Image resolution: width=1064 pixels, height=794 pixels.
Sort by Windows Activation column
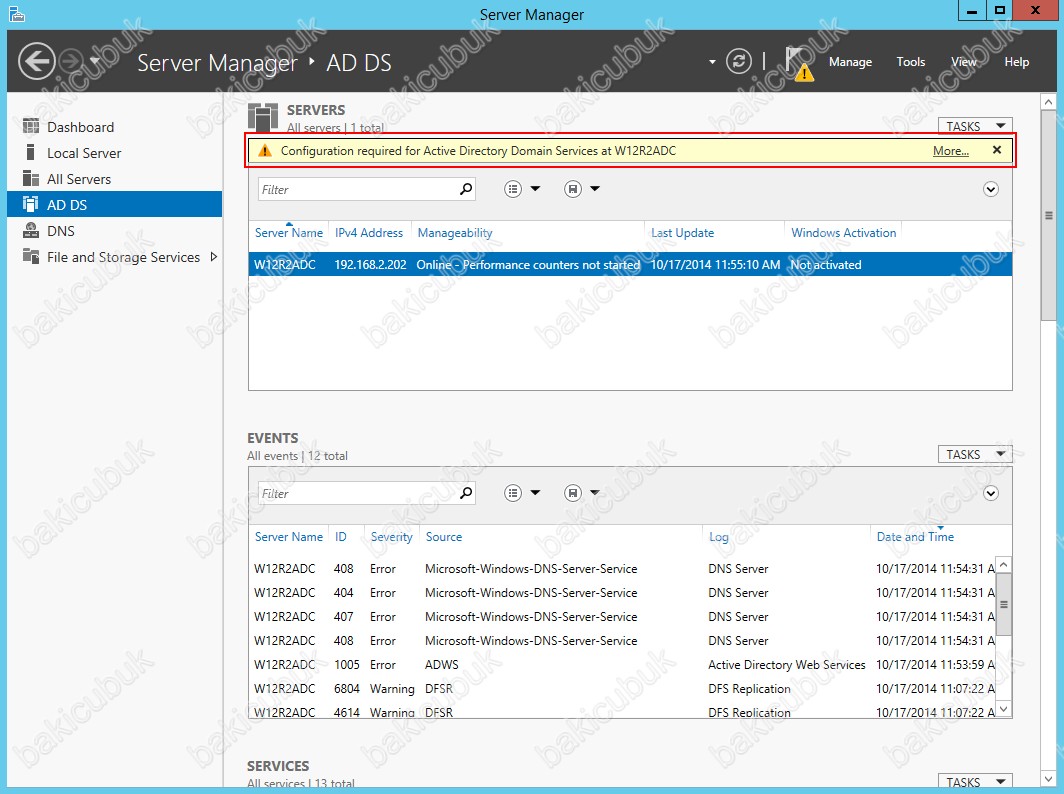pyautogui.click(x=843, y=233)
